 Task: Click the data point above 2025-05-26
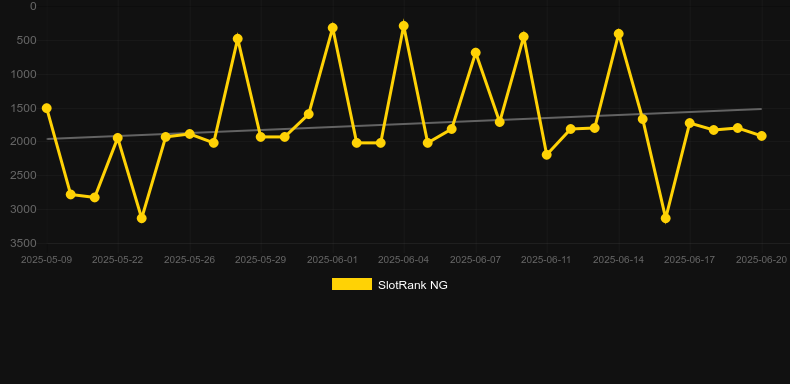pyautogui.click(x=189, y=134)
